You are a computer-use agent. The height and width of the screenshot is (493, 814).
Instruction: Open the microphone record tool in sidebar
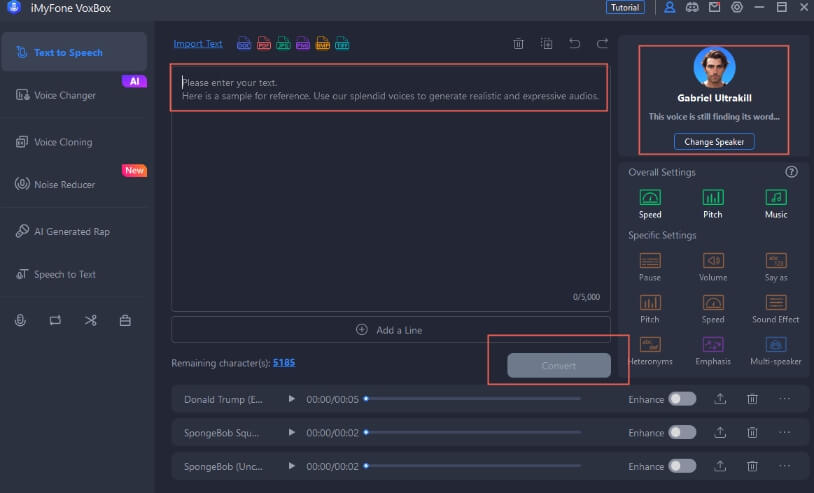click(x=20, y=320)
